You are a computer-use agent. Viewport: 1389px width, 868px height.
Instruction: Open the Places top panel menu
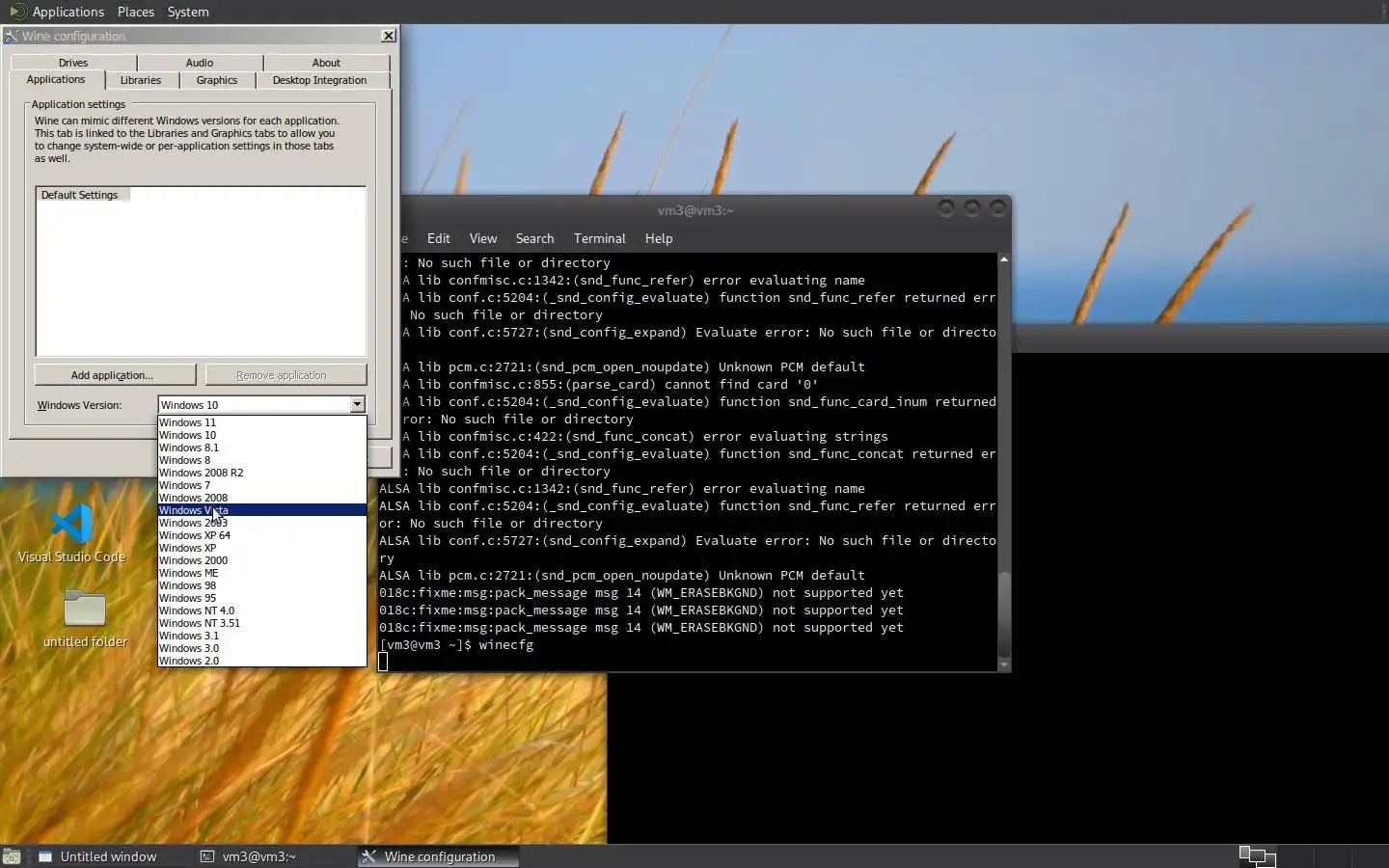(136, 12)
